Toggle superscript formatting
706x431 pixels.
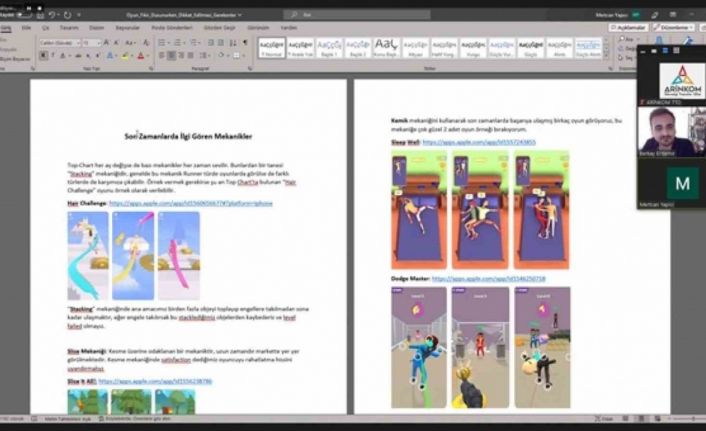pos(97,55)
